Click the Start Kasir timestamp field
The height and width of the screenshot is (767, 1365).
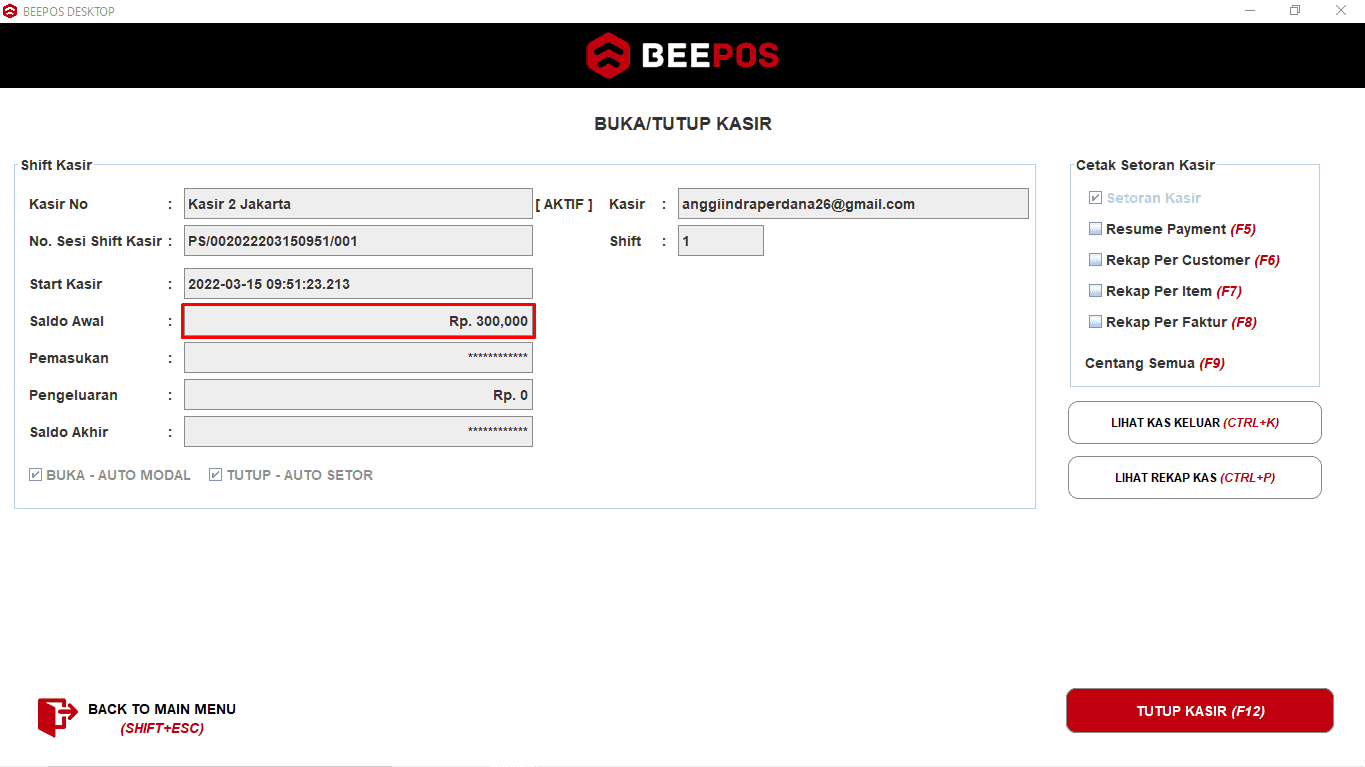(358, 284)
